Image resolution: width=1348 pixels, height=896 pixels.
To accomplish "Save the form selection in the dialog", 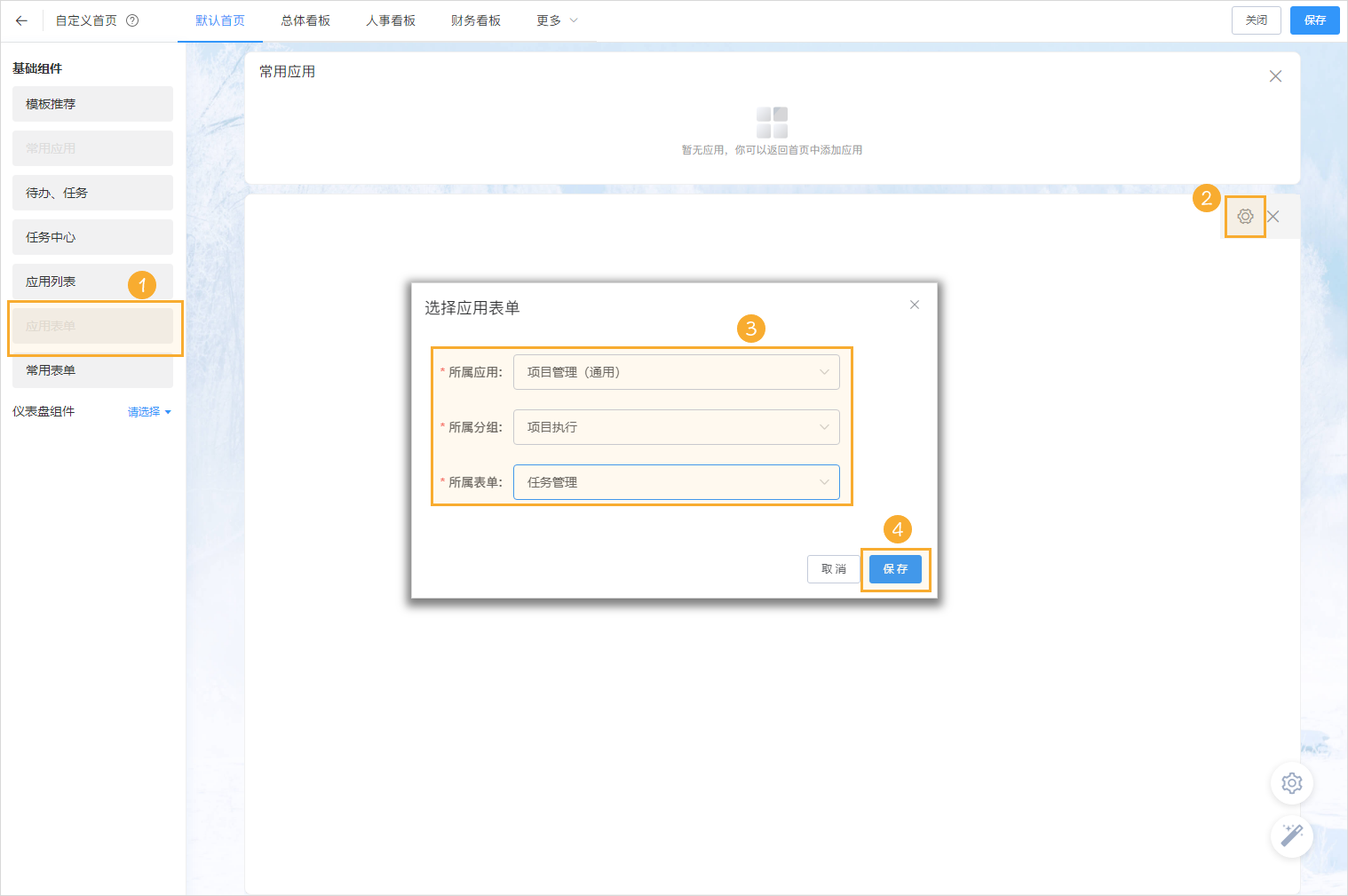I will 894,569.
